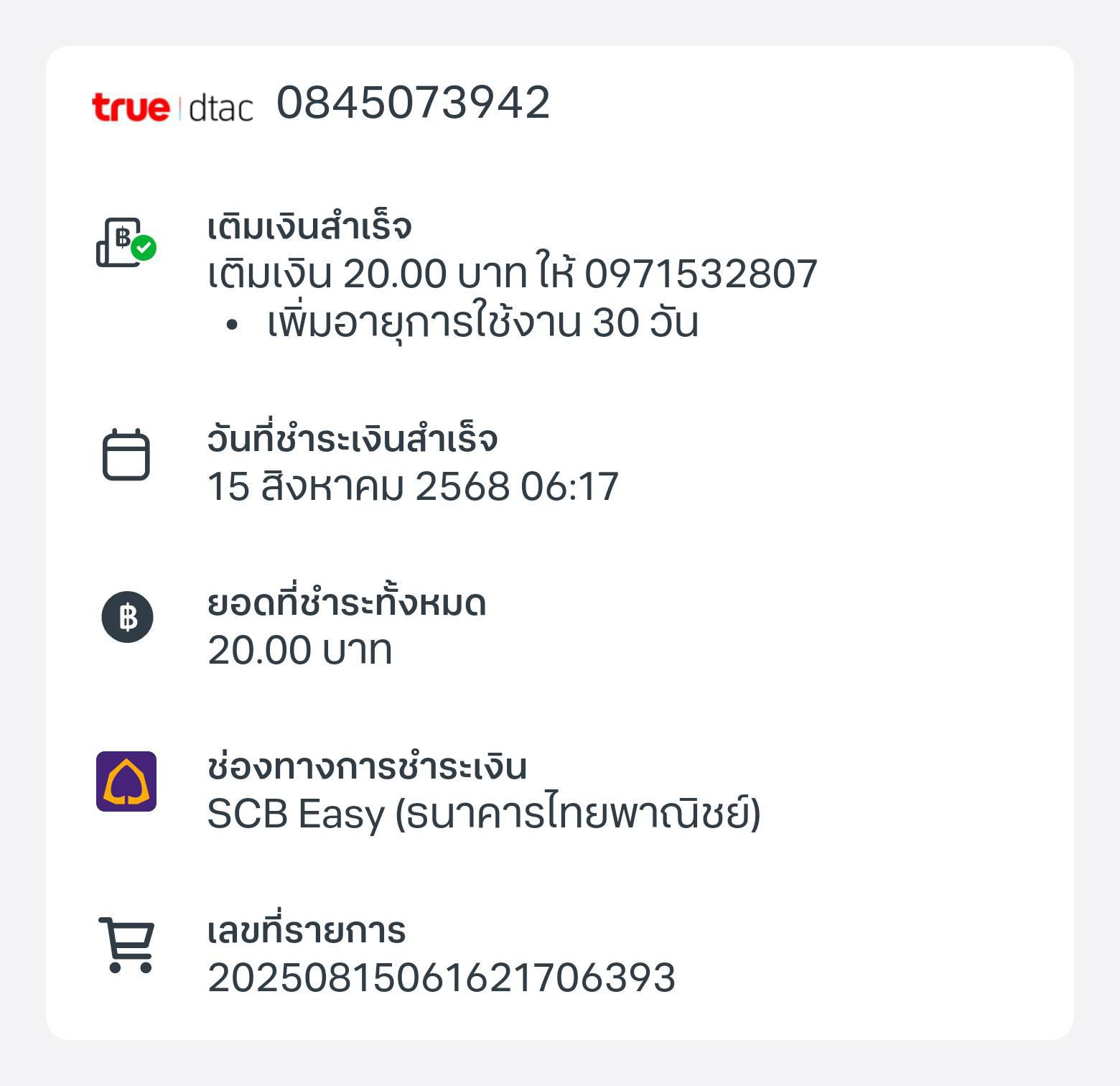Click SCB Easy (ธนาคารไทยพาณิชย์) text
Screen dimensions: 1120x1086
tap(484, 814)
